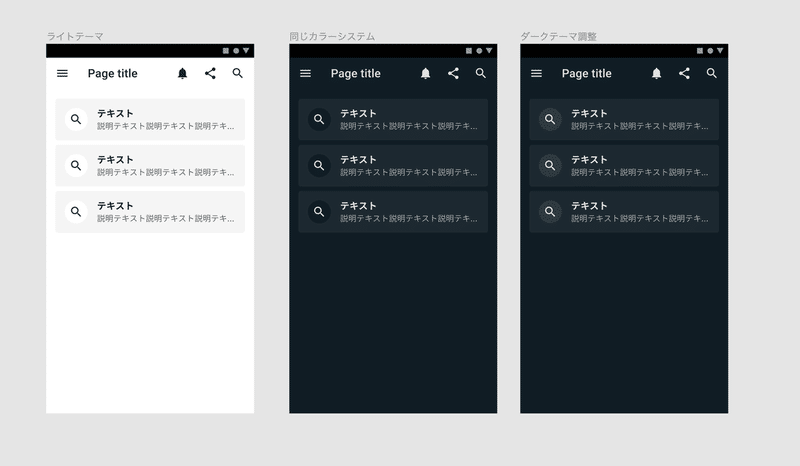800x466 pixels.
Task: Click second card's round search icon in 同じカラーシステム mockup
Action: (x=319, y=165)
